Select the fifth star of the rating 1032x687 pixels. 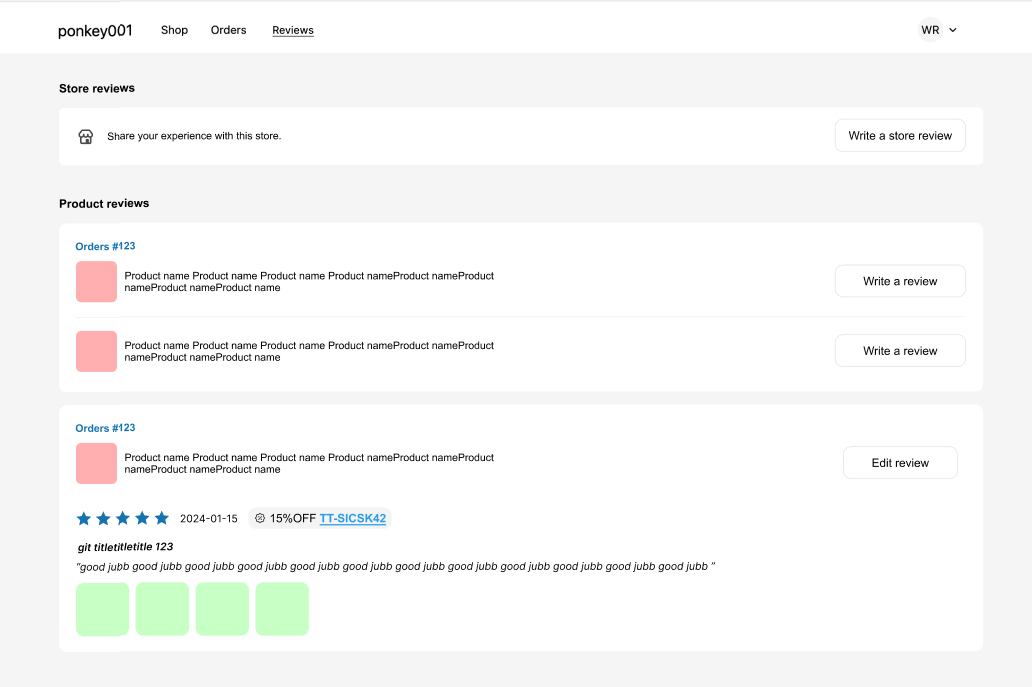(159, 518)
